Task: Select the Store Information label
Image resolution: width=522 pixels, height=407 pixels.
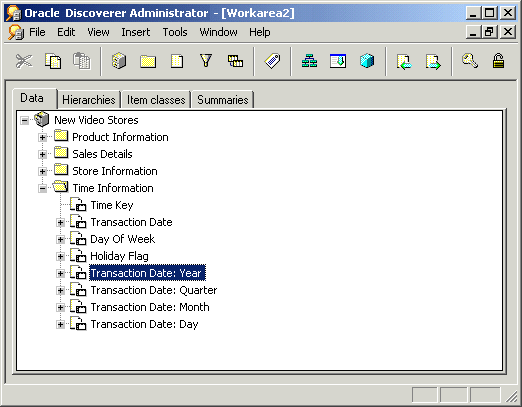Action: pyautogui.click(x=115, y=171)
